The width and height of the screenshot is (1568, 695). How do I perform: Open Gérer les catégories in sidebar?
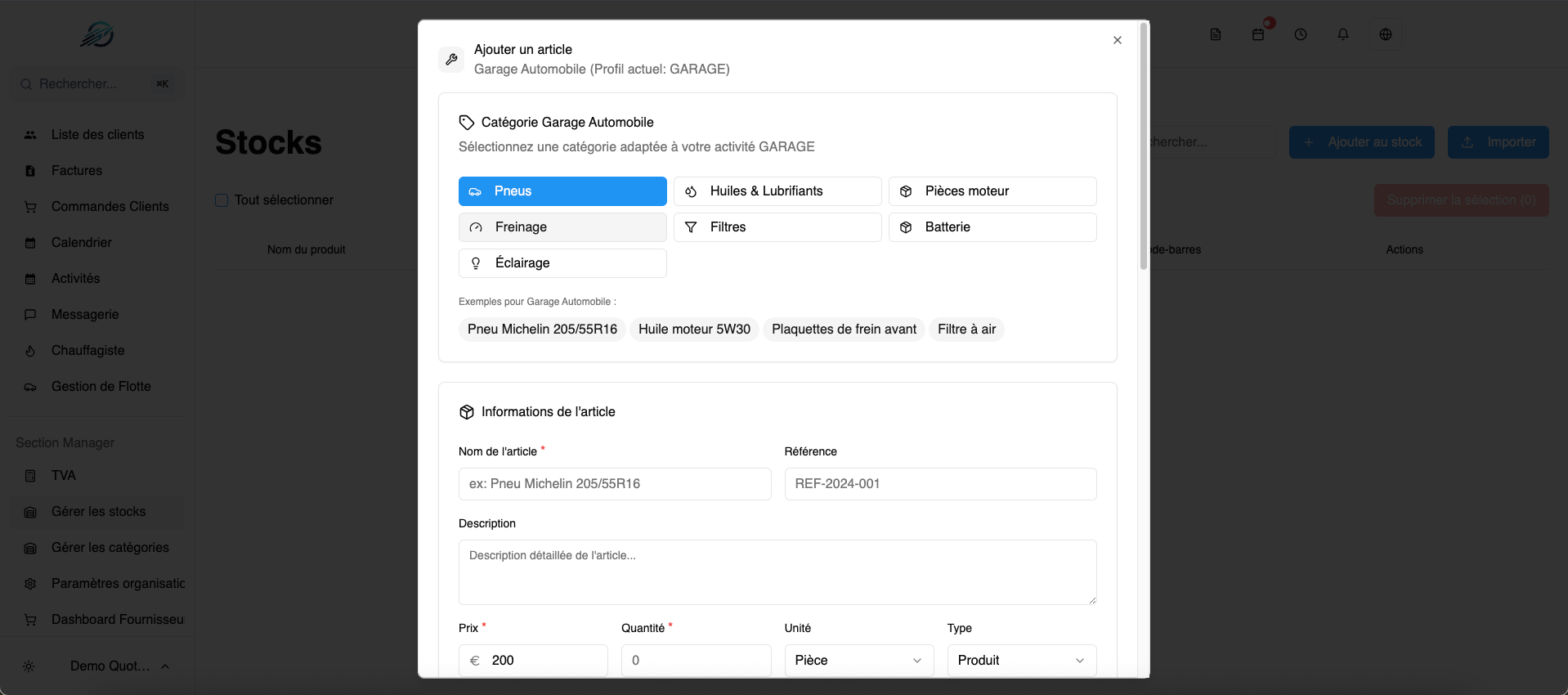pyautogui.click(x=97, y=548)
